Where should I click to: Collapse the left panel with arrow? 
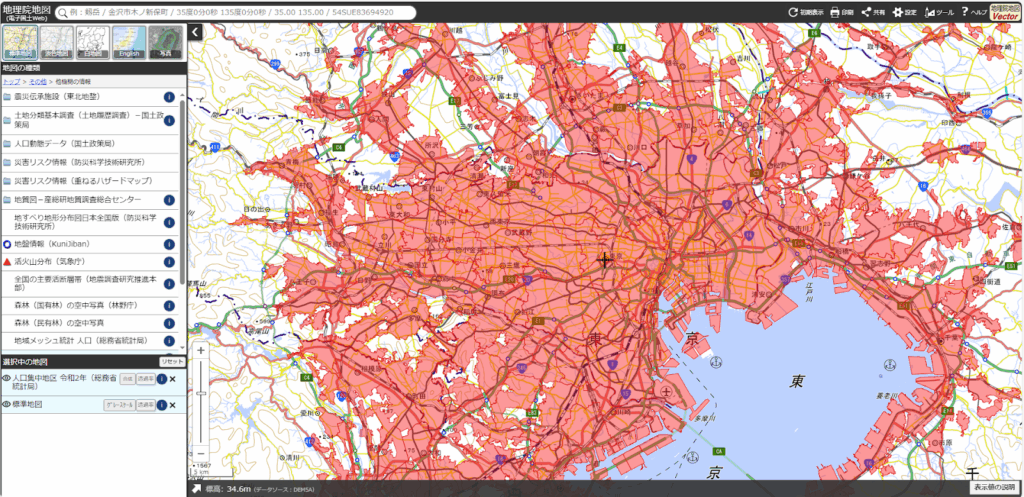(196, 31)
